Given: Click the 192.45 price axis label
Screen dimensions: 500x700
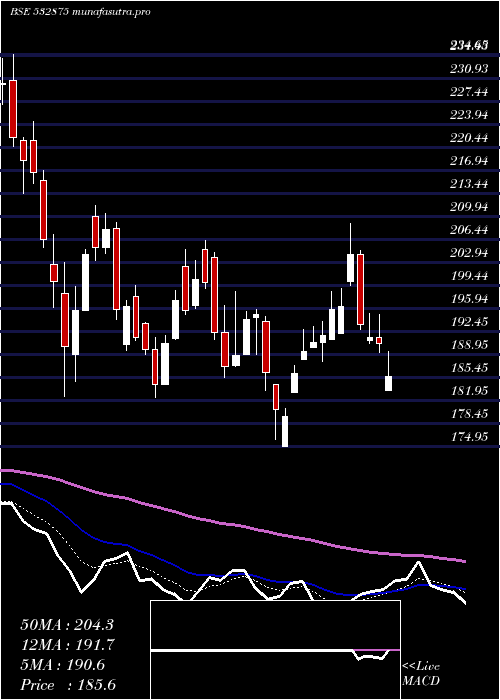Looking at the screenshot, I should coord(468,322).
